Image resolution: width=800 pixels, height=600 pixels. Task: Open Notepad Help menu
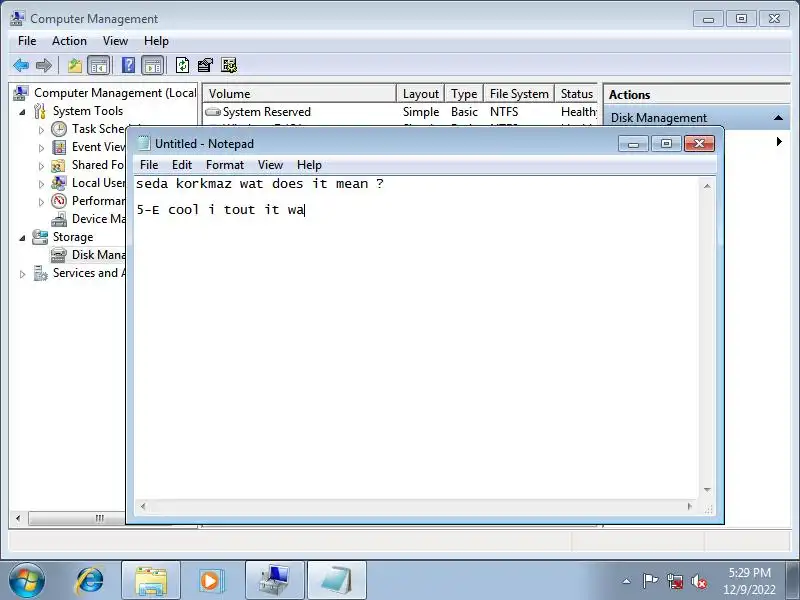[309, 165]
